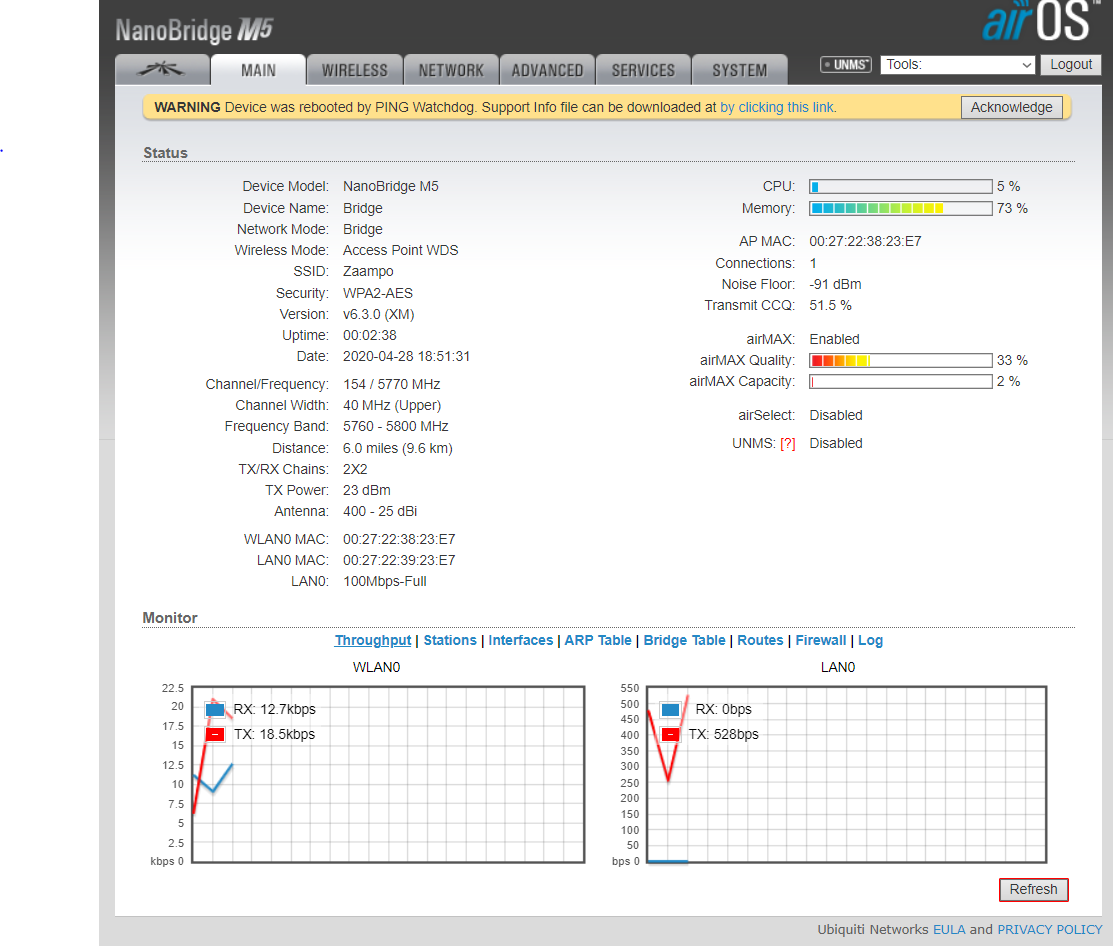1113x946 pixels.
Task: Click the airMAX Quality bar
Action: tap(901, 361)
